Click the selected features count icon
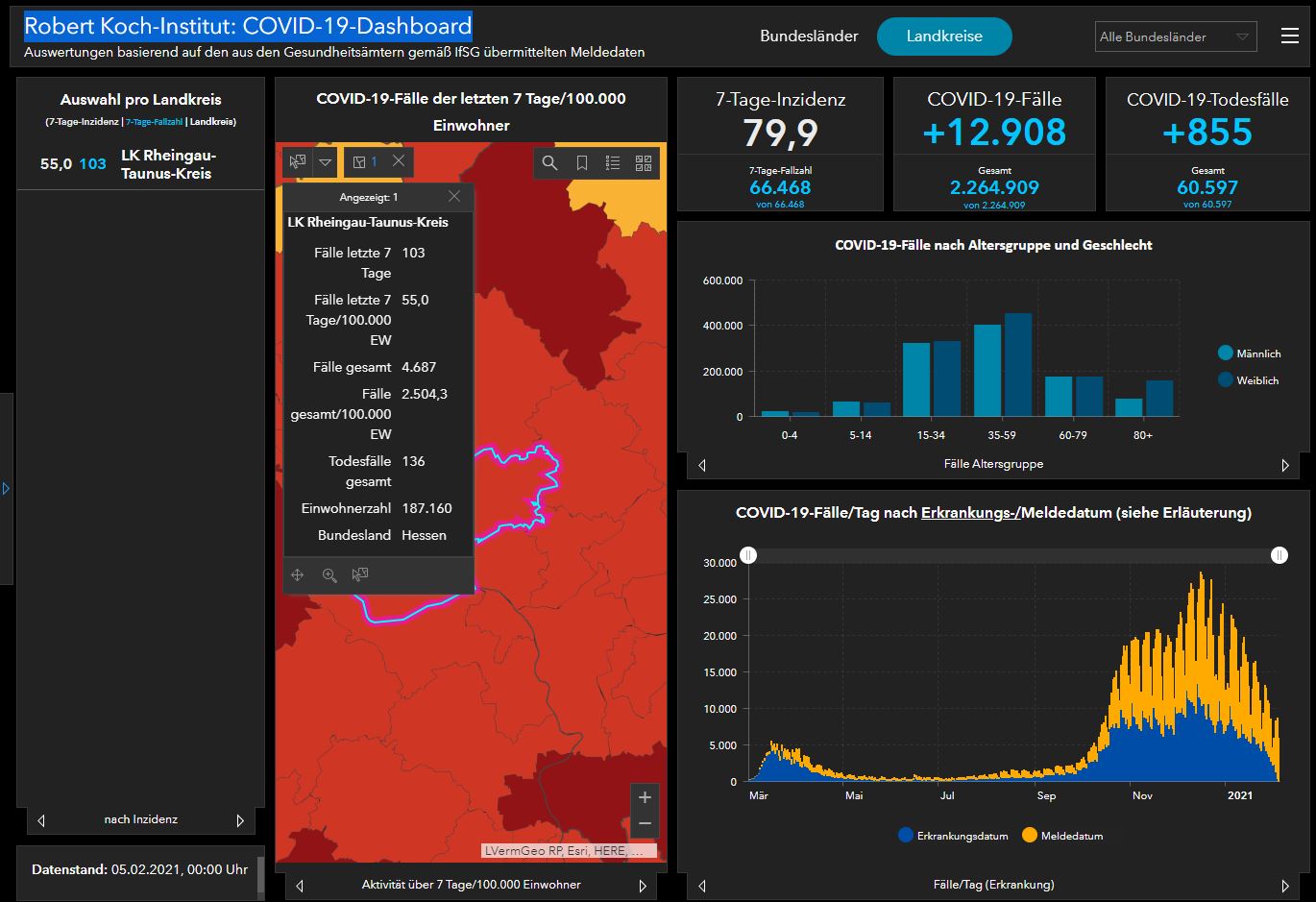The width and height of the screenshot is (1316, 902). click(x=365, y=162)
